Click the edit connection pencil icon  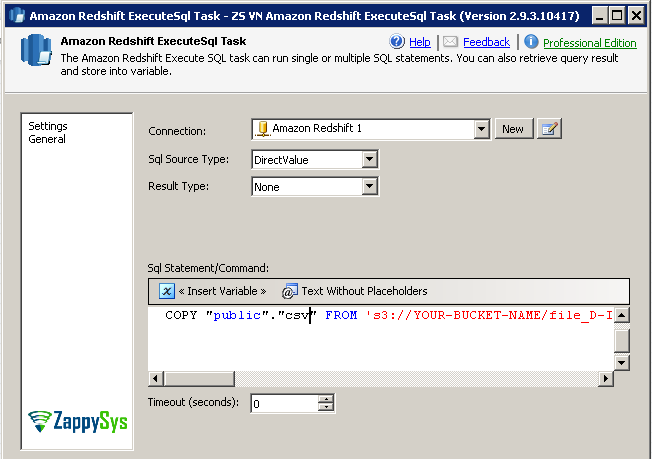click(549, 129)
